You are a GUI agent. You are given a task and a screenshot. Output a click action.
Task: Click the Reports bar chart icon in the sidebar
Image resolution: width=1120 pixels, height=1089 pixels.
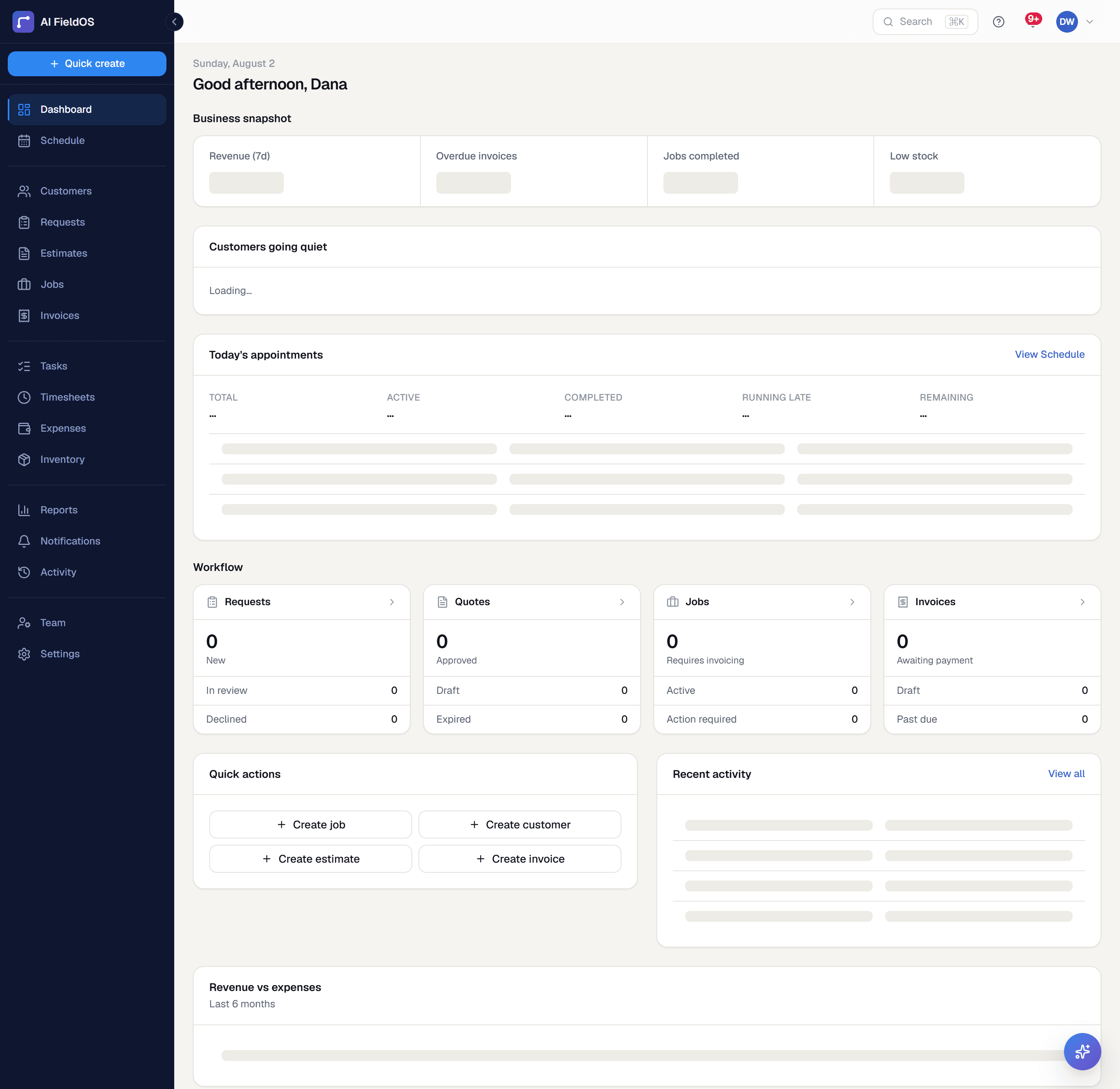click(24, 510)
